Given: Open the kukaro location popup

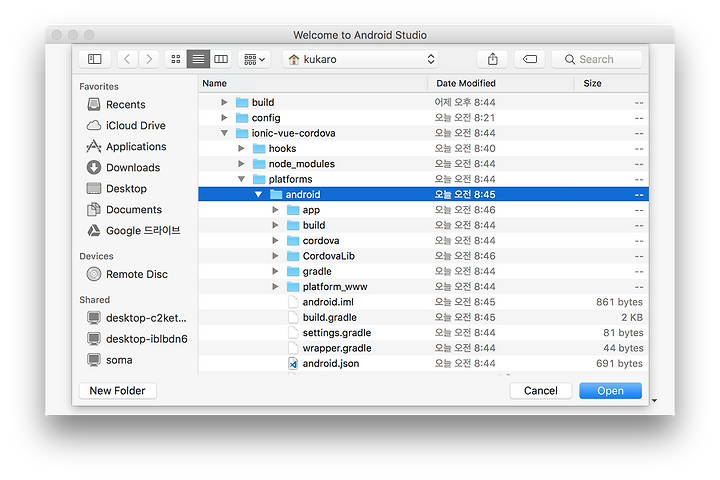Looking at the screenshot, I should [360, 59].
